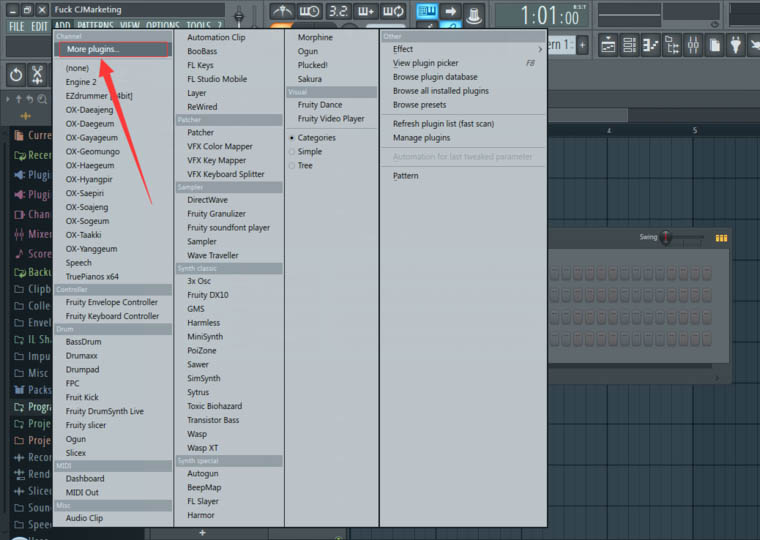Image resolution: width=760 pixels, height=540 pixels.
Task: Toggle the metronome button
Action: [282, 11]
